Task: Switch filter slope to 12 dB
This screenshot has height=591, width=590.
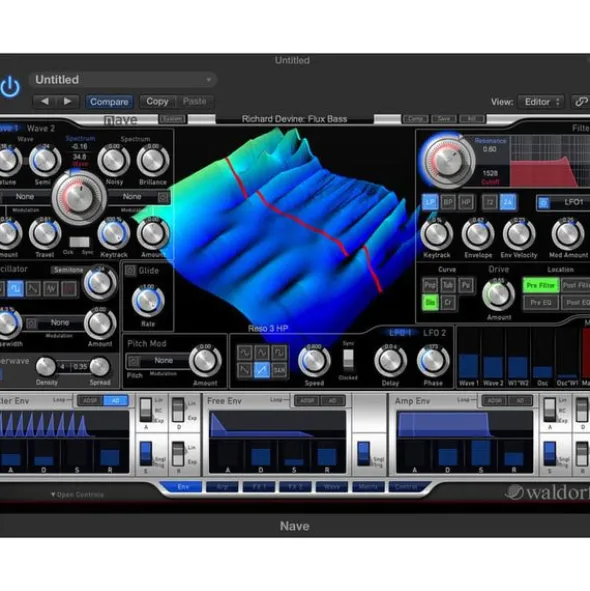Action: 490,203
